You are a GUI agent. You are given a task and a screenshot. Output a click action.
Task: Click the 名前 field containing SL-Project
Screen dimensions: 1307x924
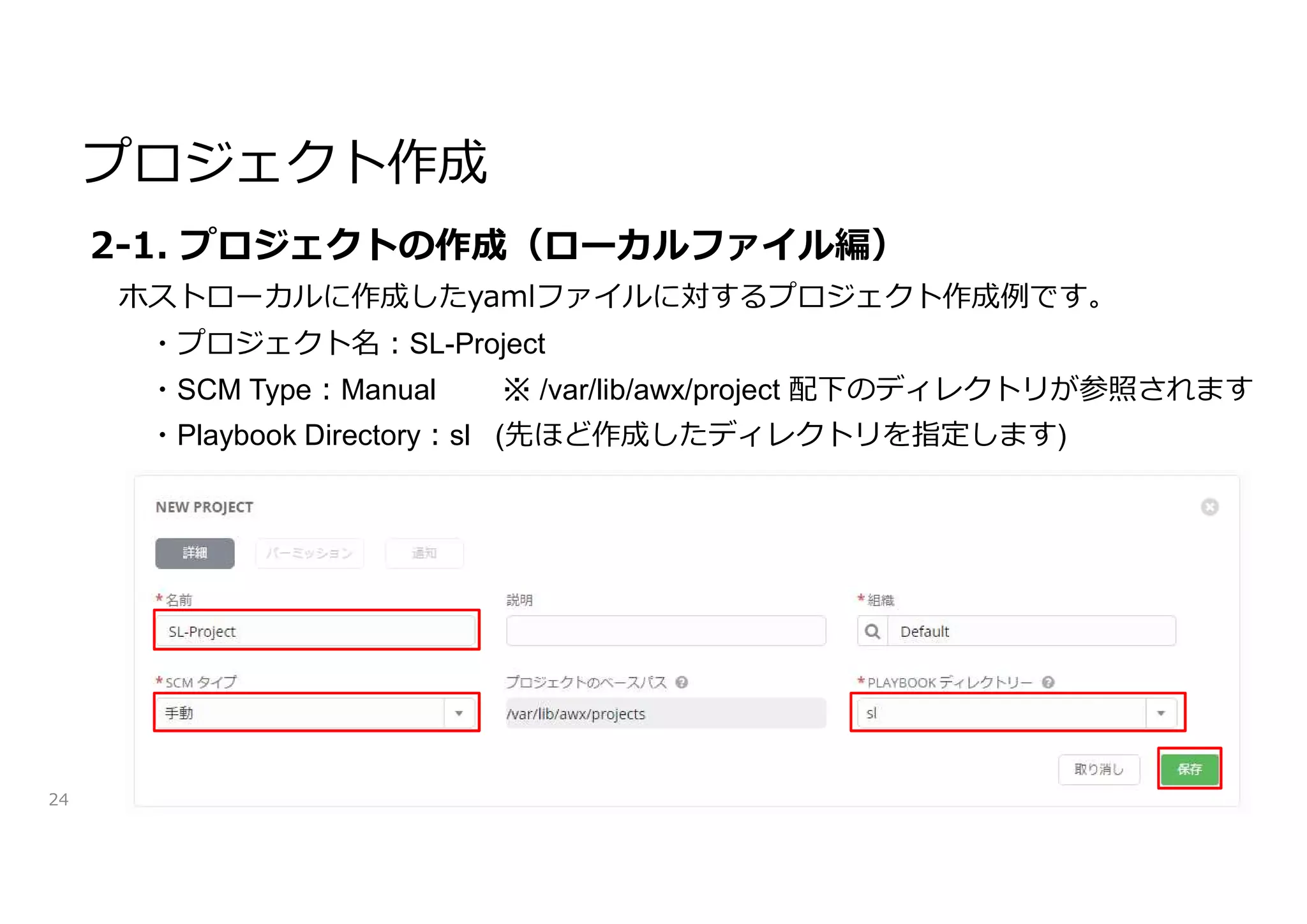pos(317,631)
